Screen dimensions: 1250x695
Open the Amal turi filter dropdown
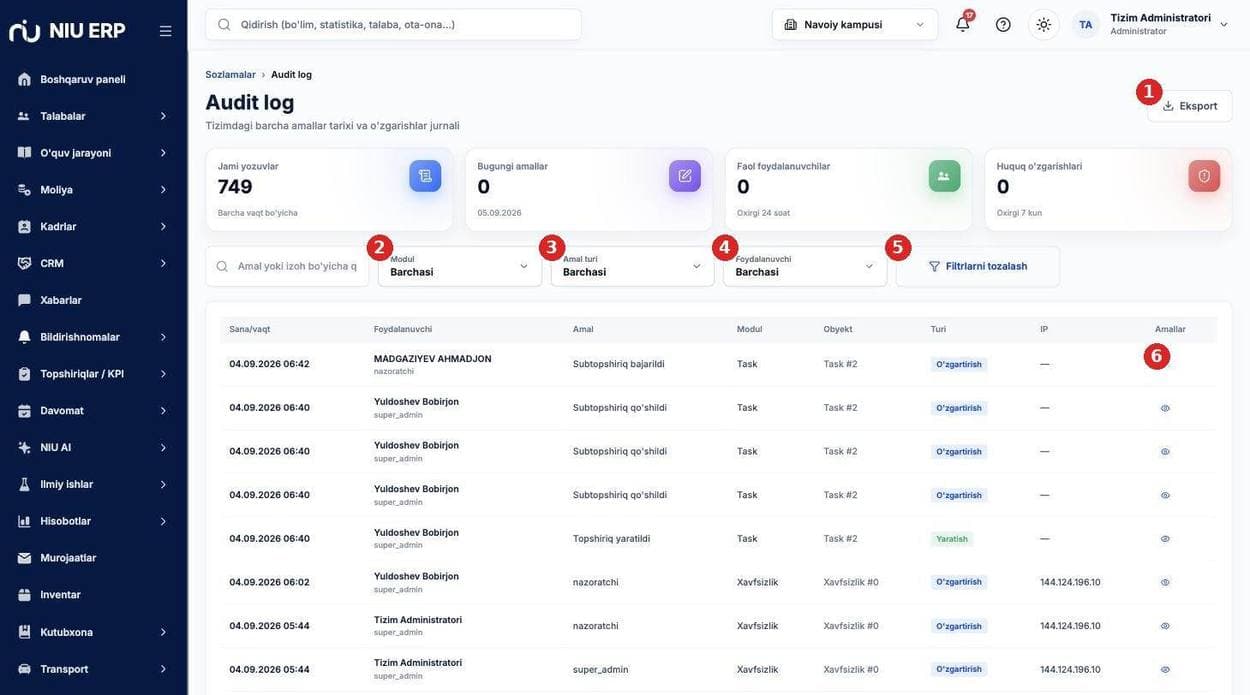633,266
